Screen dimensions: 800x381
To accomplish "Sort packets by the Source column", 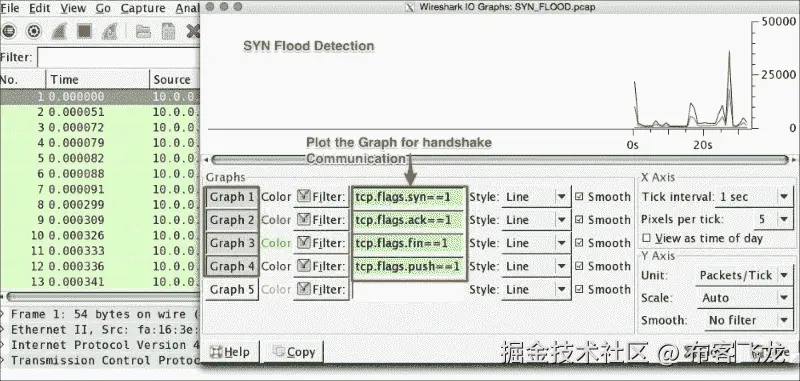I will coord(174,80).
